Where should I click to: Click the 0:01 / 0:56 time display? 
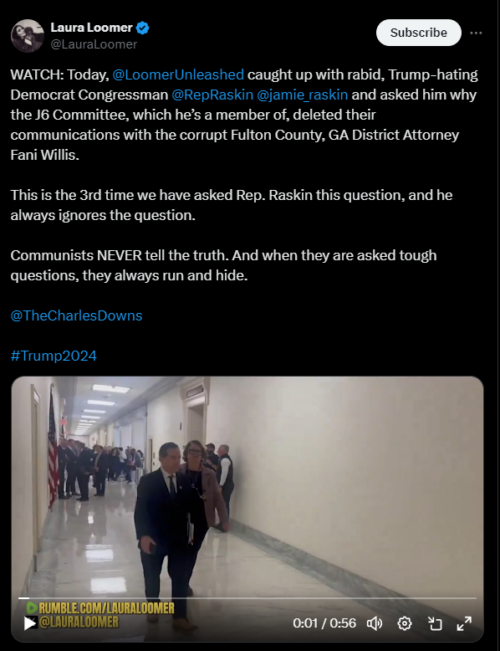coord(324,623)
